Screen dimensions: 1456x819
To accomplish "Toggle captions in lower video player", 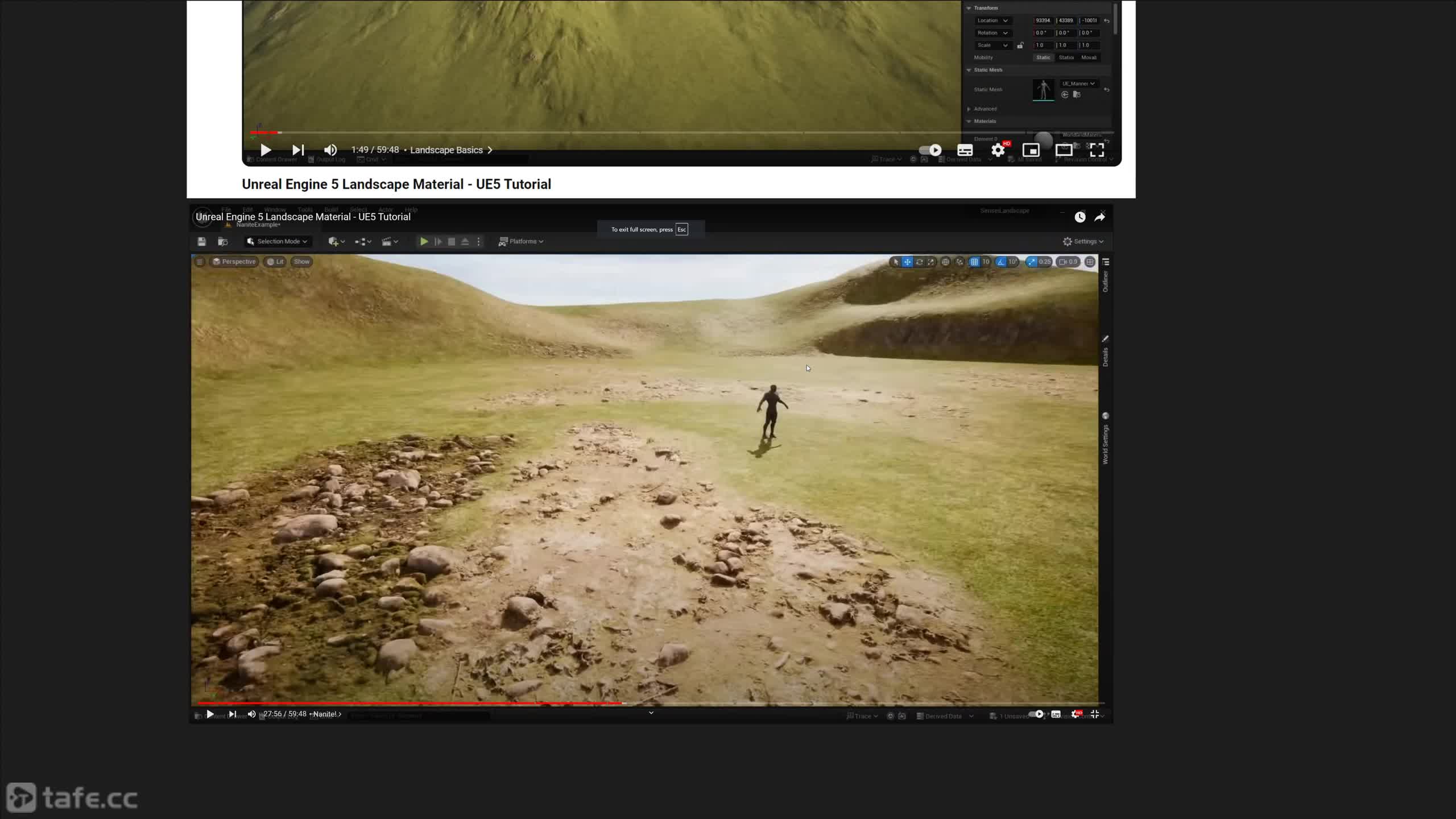I will 1056,714.
